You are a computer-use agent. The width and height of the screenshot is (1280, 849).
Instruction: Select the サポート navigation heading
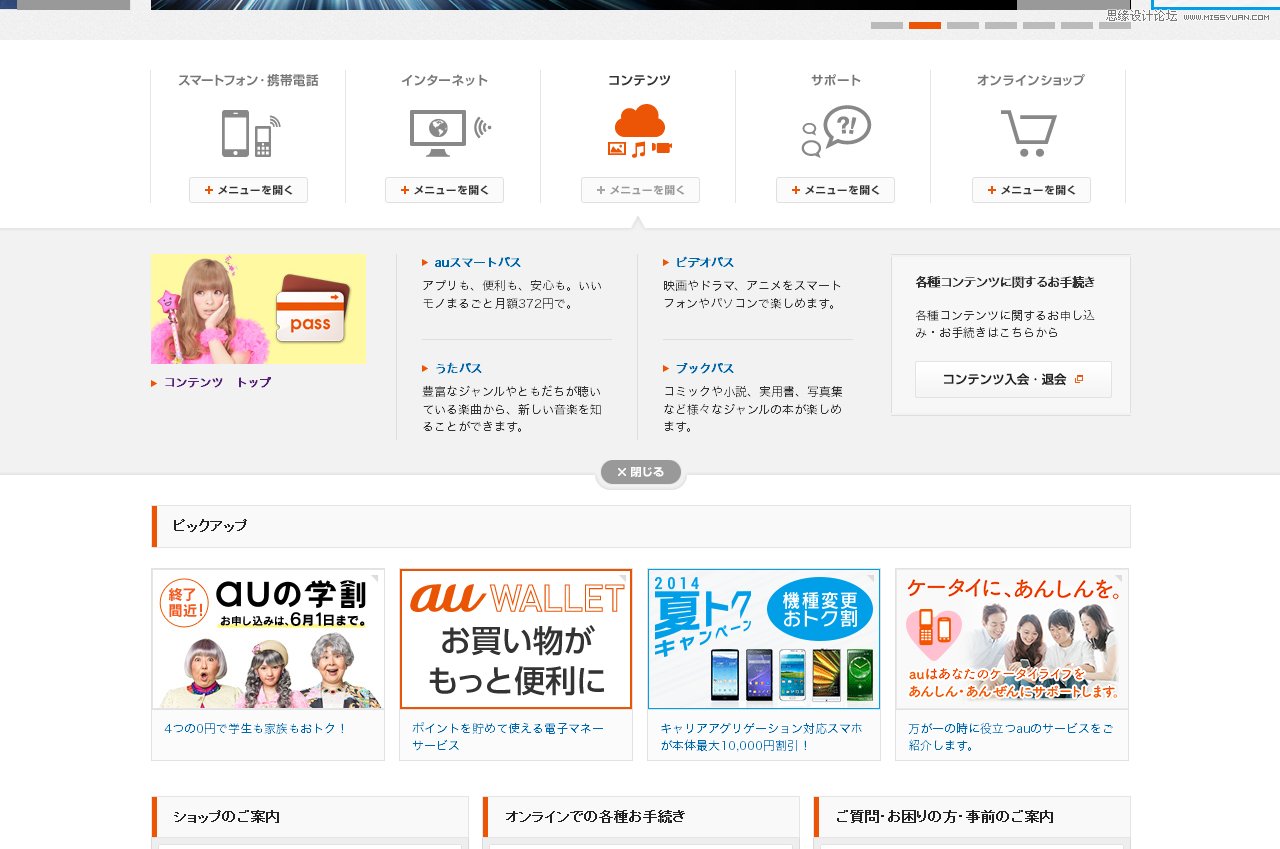click(x=835, y=80)
